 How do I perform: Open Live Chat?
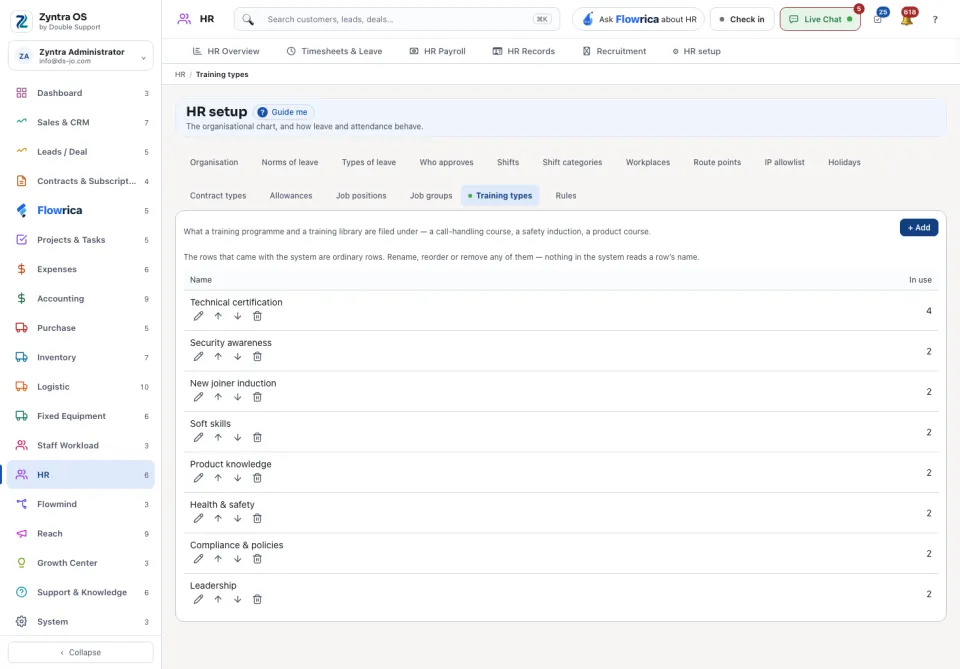point(820,20)
